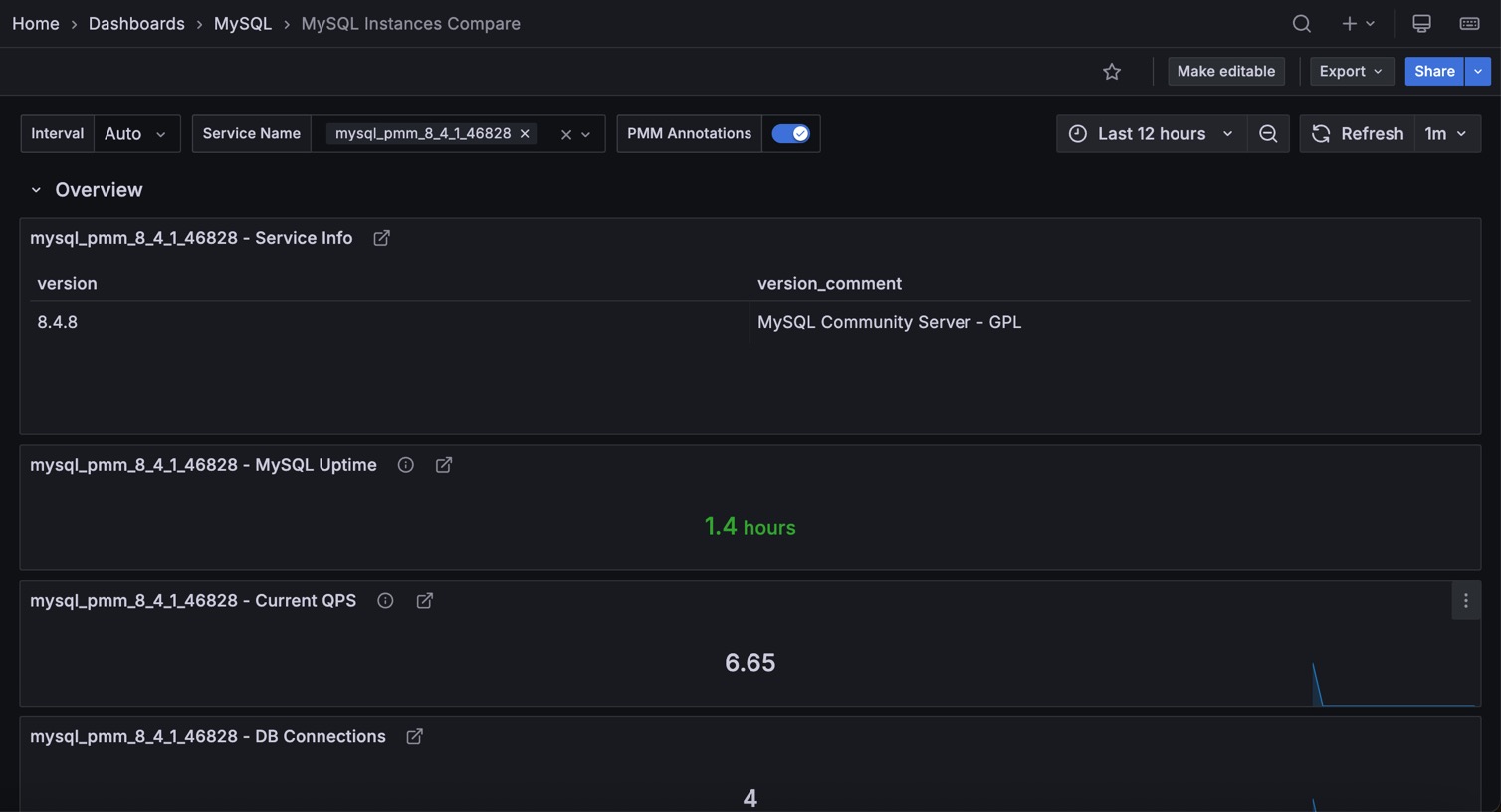Expand the 1m refresh interval dropdown
Viewport: 1501px width, 812px height.
click(1446, 133)
